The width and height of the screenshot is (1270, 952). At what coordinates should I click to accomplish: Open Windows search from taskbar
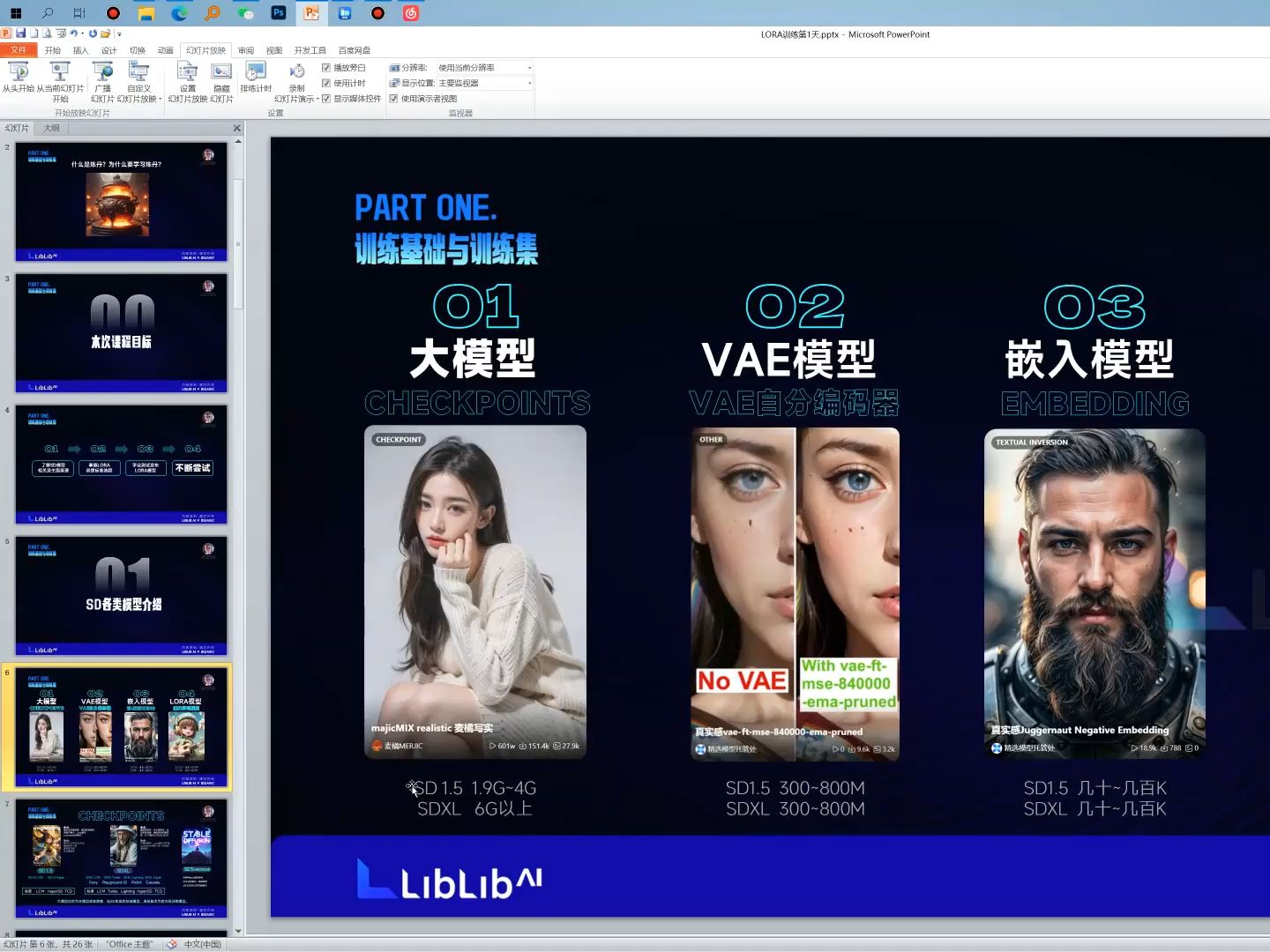tap(48, 13)
